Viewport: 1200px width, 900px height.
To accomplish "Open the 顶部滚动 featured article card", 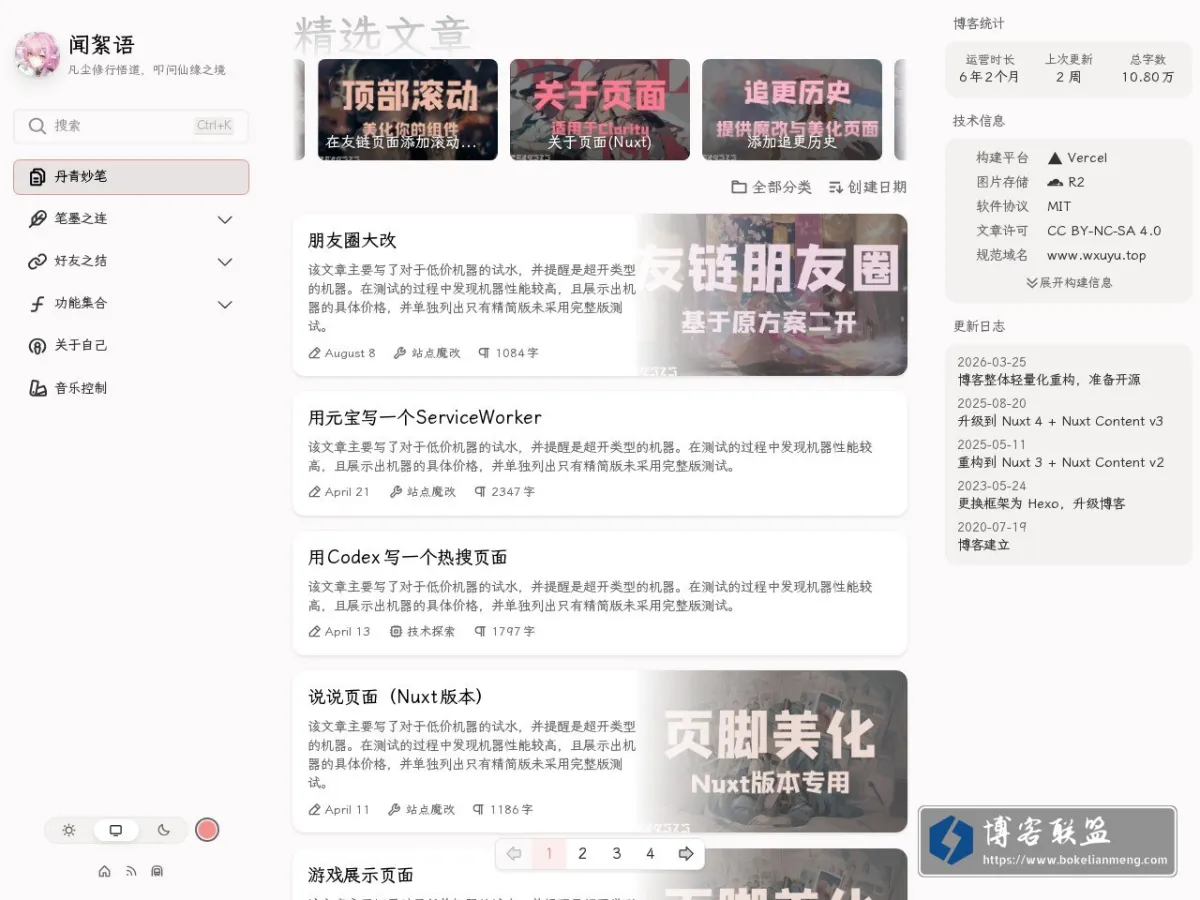I will (408, 109).
